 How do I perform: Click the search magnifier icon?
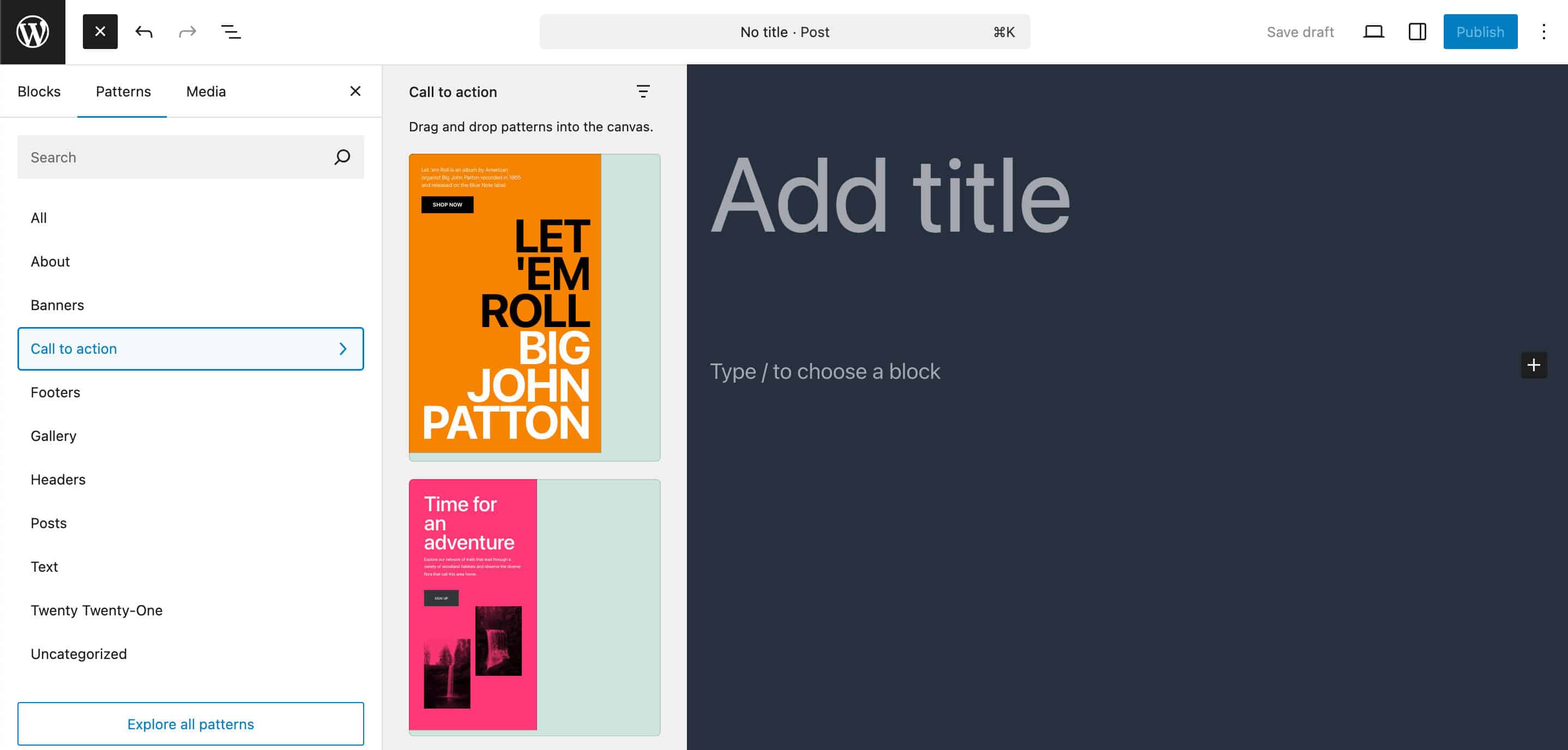pyautogui.click(x=342, y=157)
